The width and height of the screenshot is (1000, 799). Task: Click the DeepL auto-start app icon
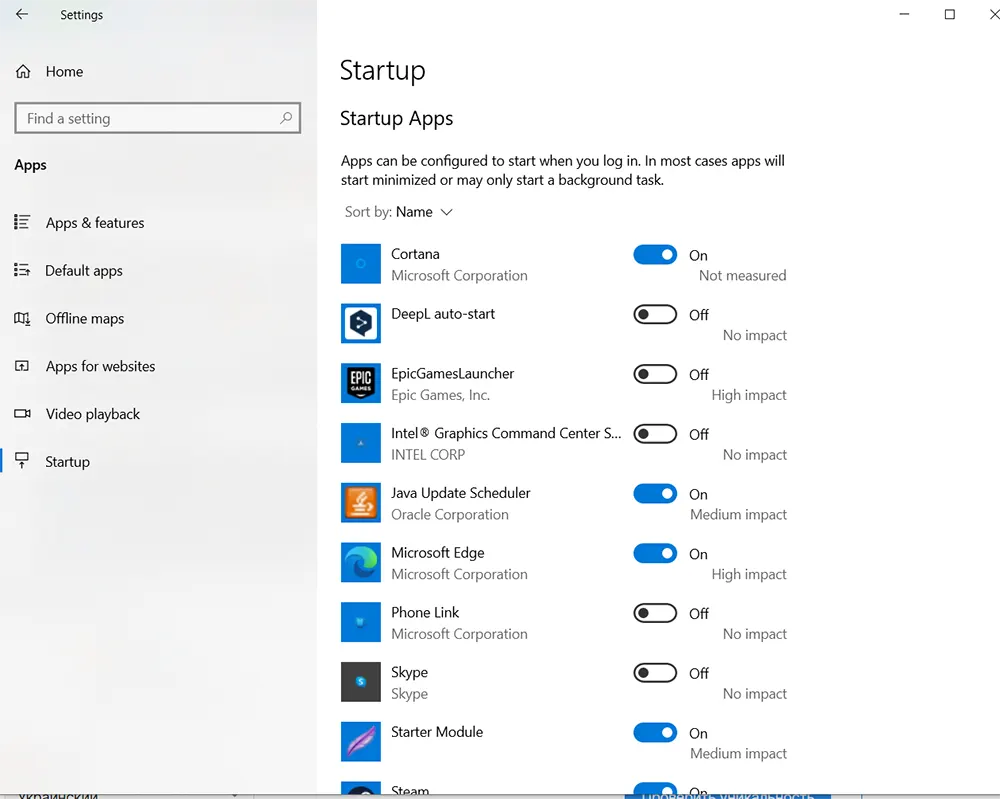click(x=360, y=323)
